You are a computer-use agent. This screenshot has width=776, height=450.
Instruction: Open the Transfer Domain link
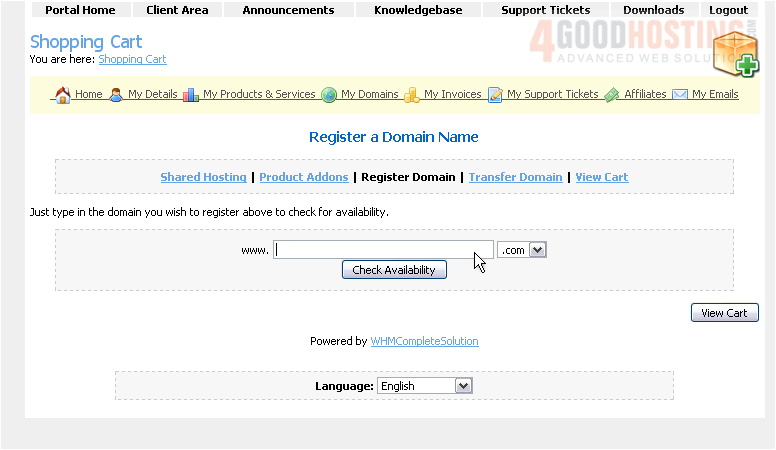515,177
